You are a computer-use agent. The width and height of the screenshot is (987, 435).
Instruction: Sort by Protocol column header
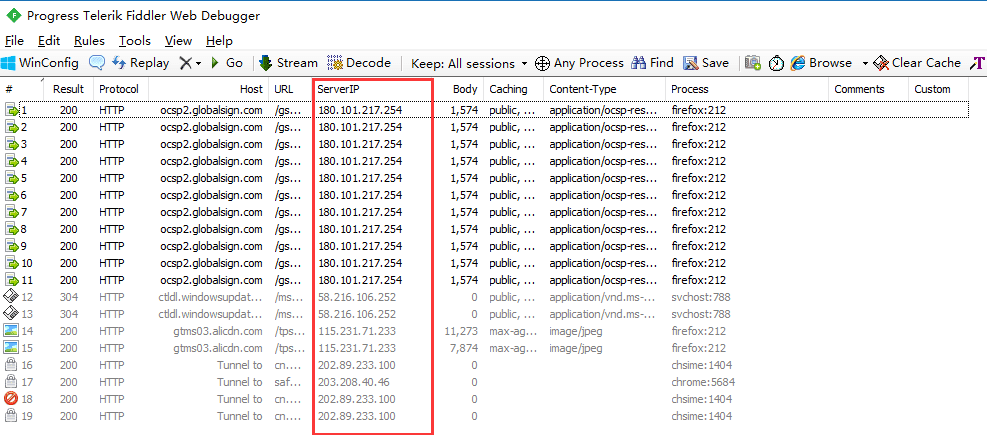121,89
